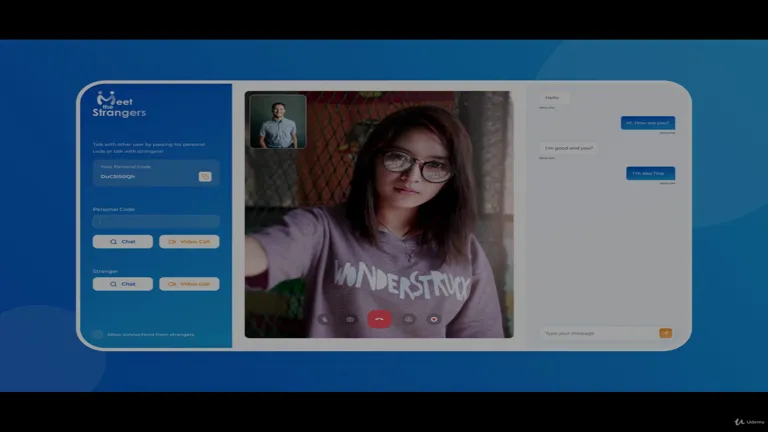768x432 pixels.
Task: Hang up with the red end-call button
Action: coord(379,319)
